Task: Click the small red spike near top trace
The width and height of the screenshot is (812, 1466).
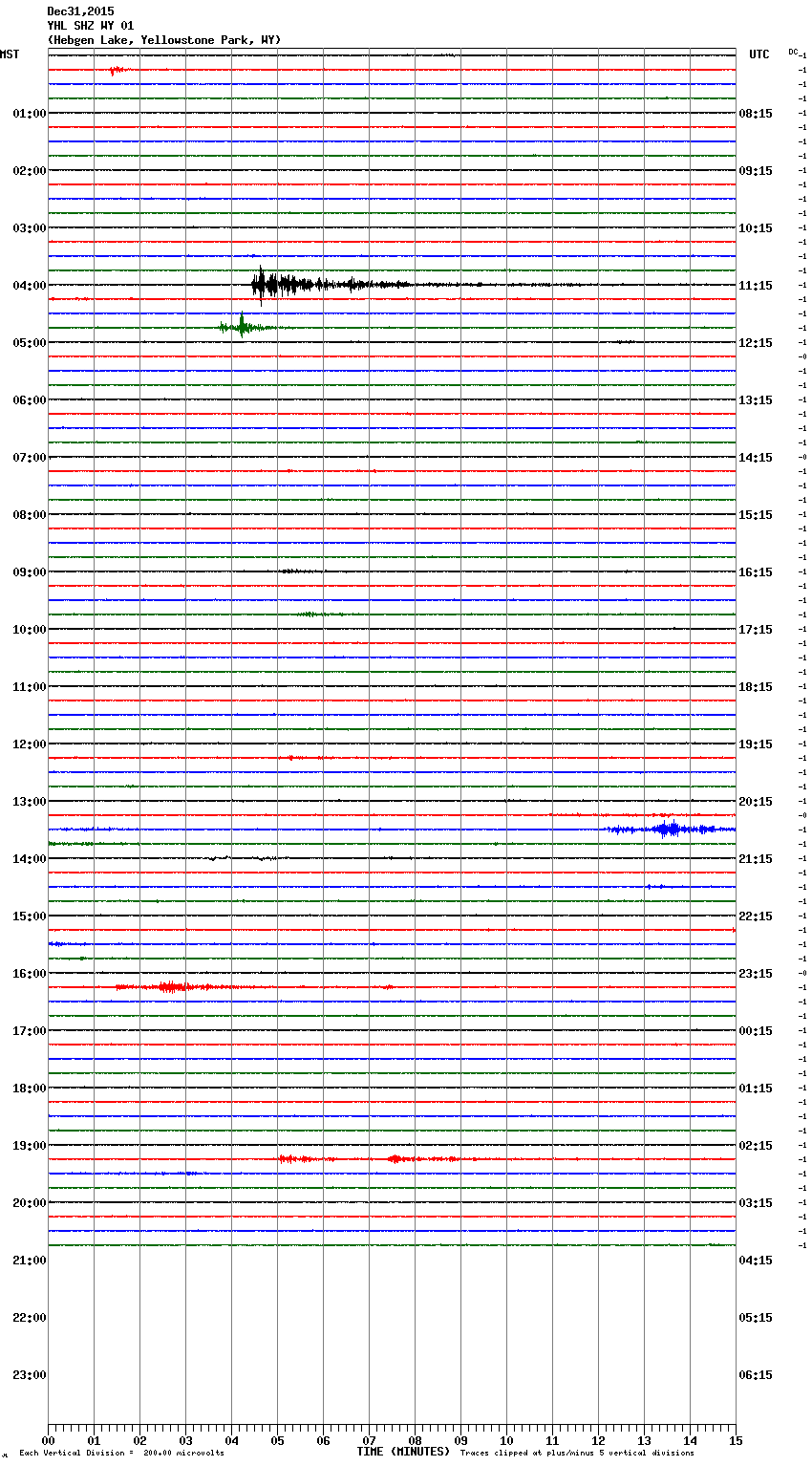Action: click(x=117, y=70)
